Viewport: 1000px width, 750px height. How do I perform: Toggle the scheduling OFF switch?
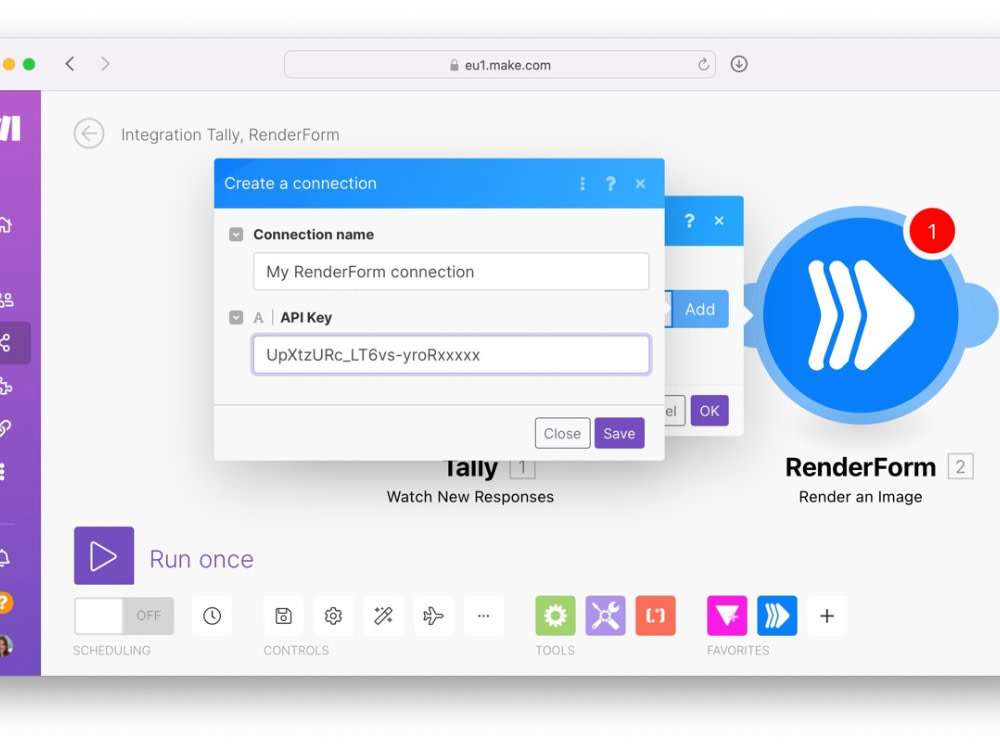pyautogui.click(x=124, y=615)
